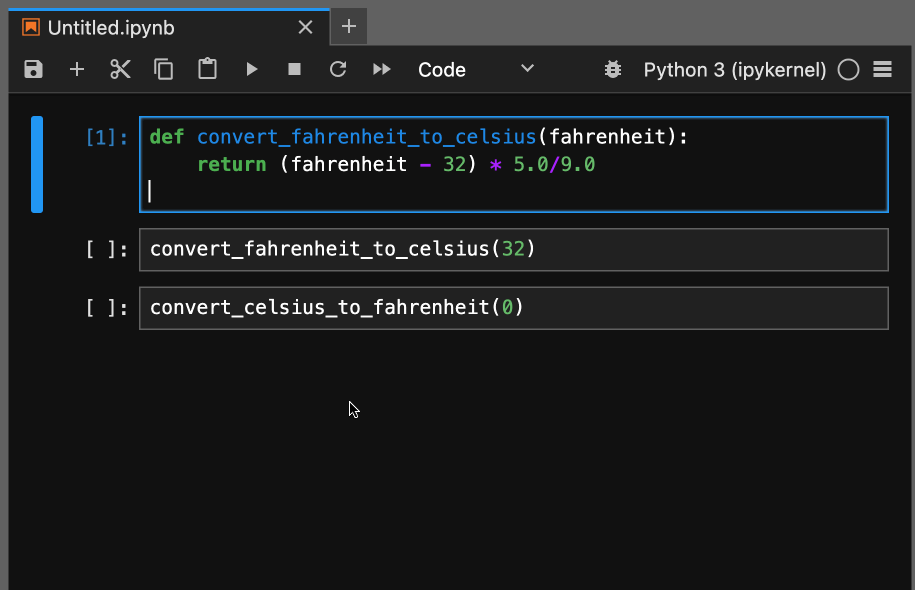
Task: Insert a cell below using plus icon
Action: [77, 69]
